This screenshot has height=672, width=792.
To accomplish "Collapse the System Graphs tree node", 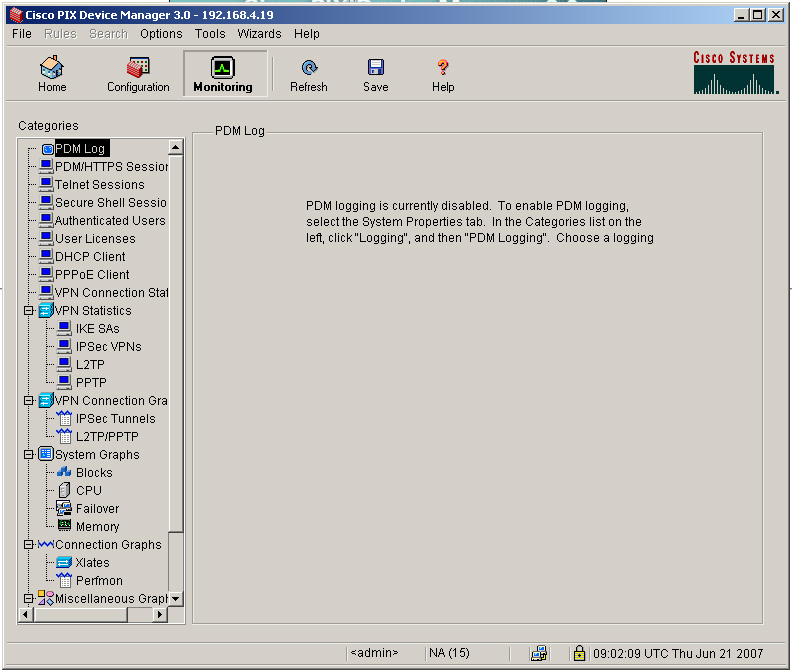I will (29, 455).
